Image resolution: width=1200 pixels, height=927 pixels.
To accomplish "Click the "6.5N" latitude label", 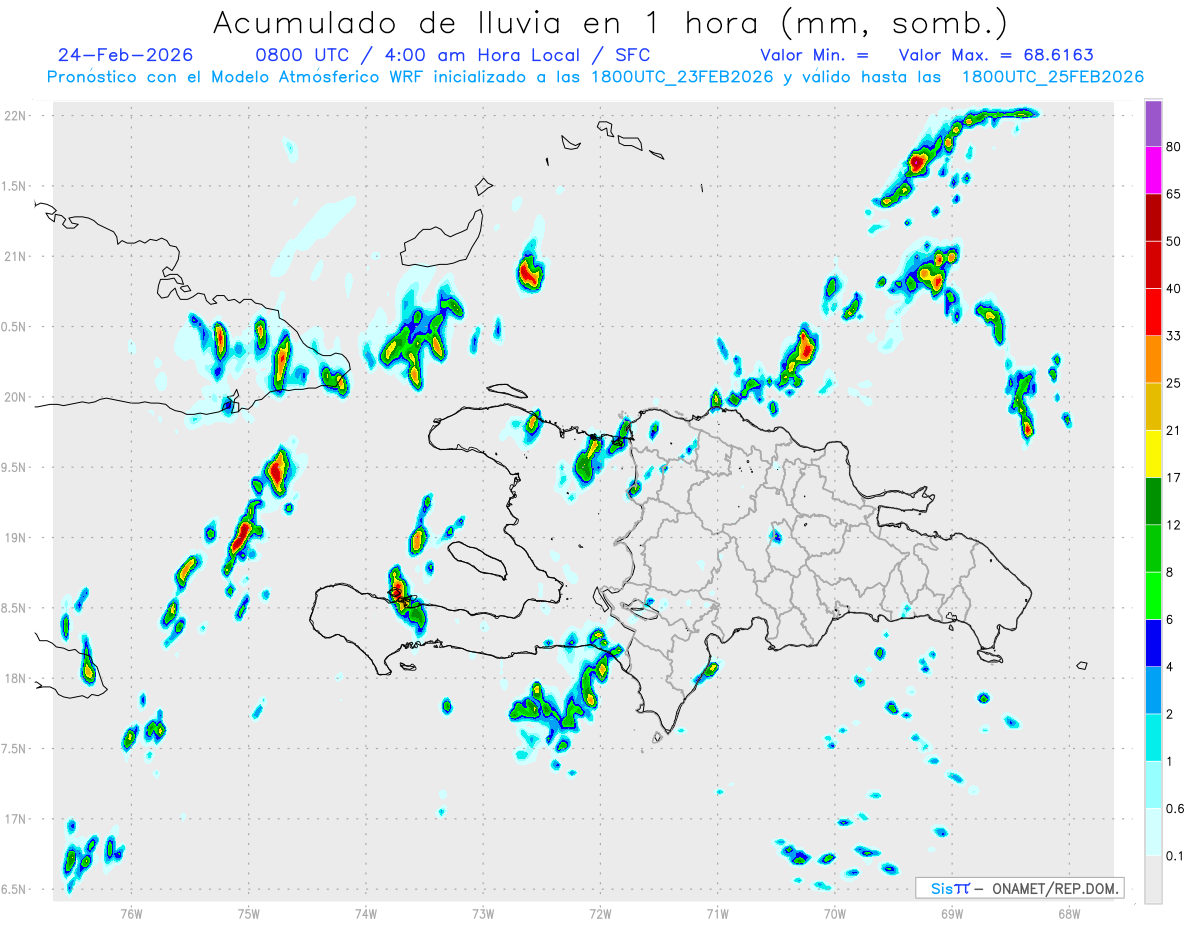I will click(x=14, y=889).
